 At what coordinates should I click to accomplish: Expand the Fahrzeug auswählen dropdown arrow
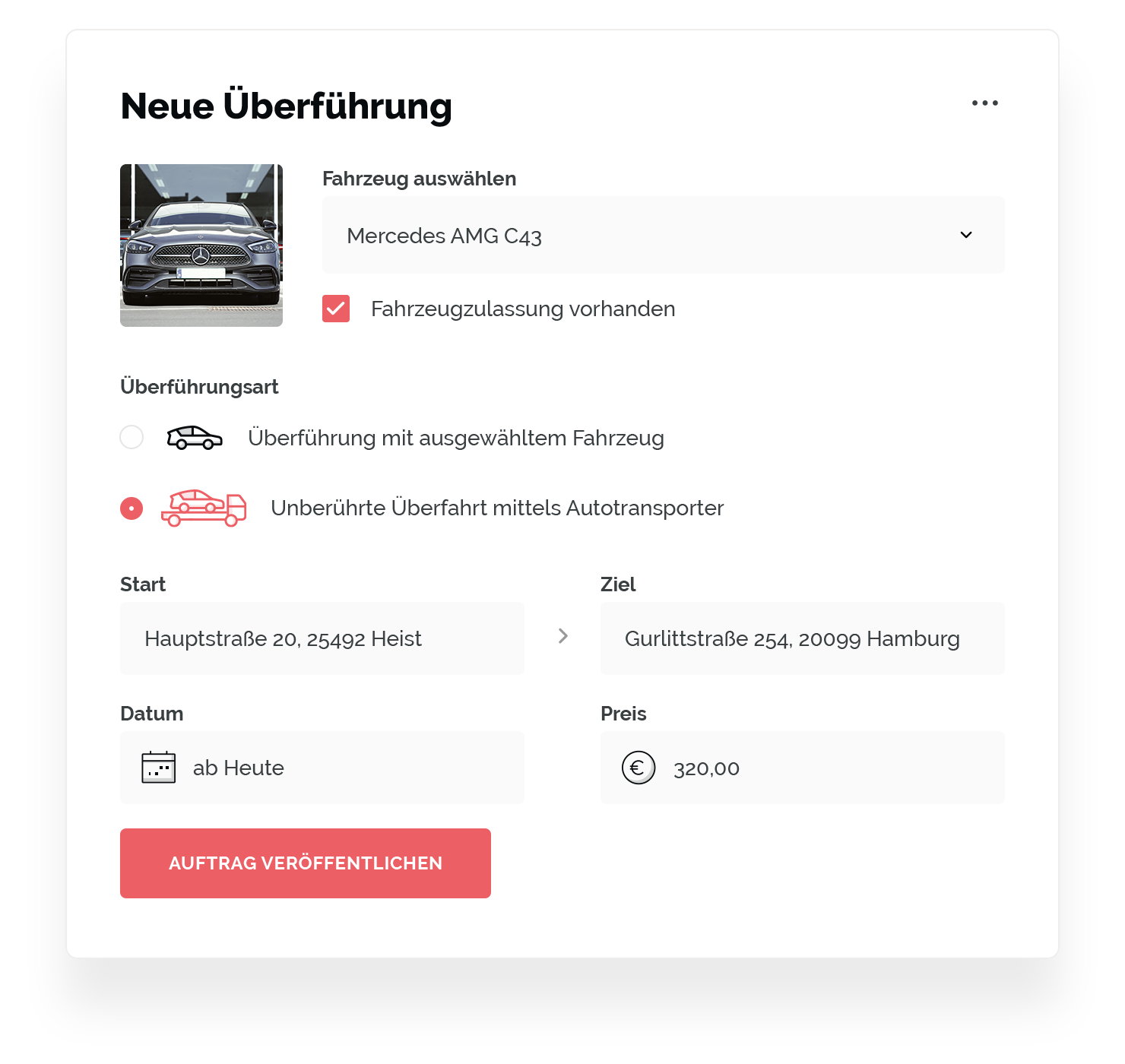tap(966, 235)
